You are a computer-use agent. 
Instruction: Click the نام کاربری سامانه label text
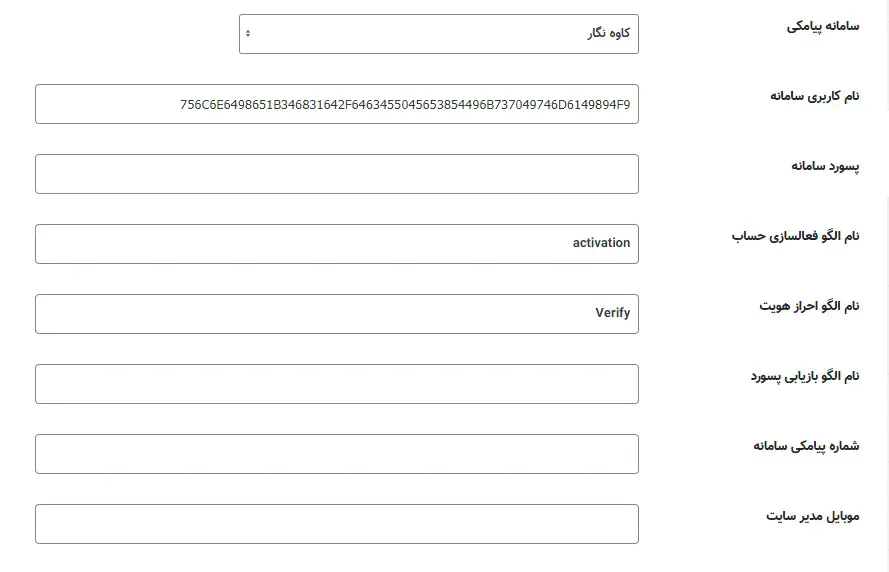[x=814, y=96]
